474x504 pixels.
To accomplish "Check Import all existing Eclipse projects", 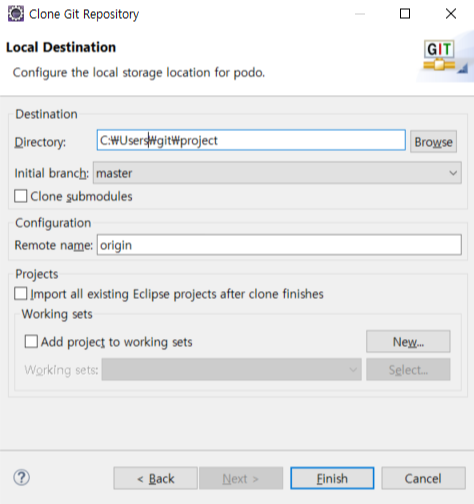I will tap(21, 294).
